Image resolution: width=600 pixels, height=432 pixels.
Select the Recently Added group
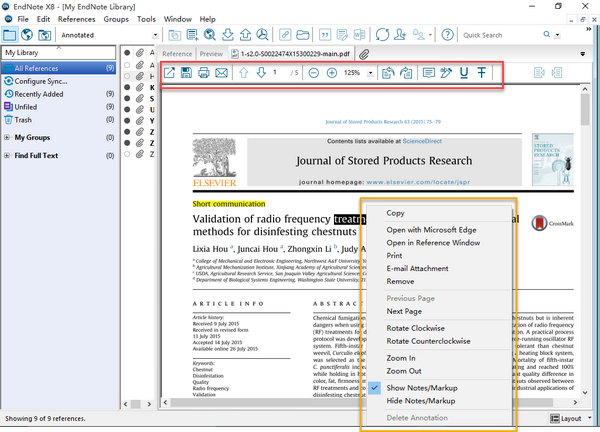pos(39,94)
